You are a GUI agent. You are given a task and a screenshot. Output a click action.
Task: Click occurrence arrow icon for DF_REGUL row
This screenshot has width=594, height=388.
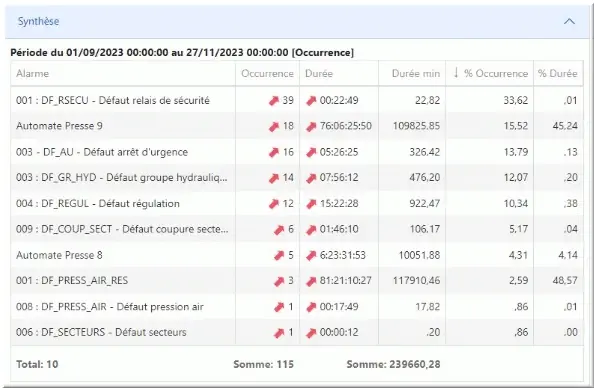274,204
